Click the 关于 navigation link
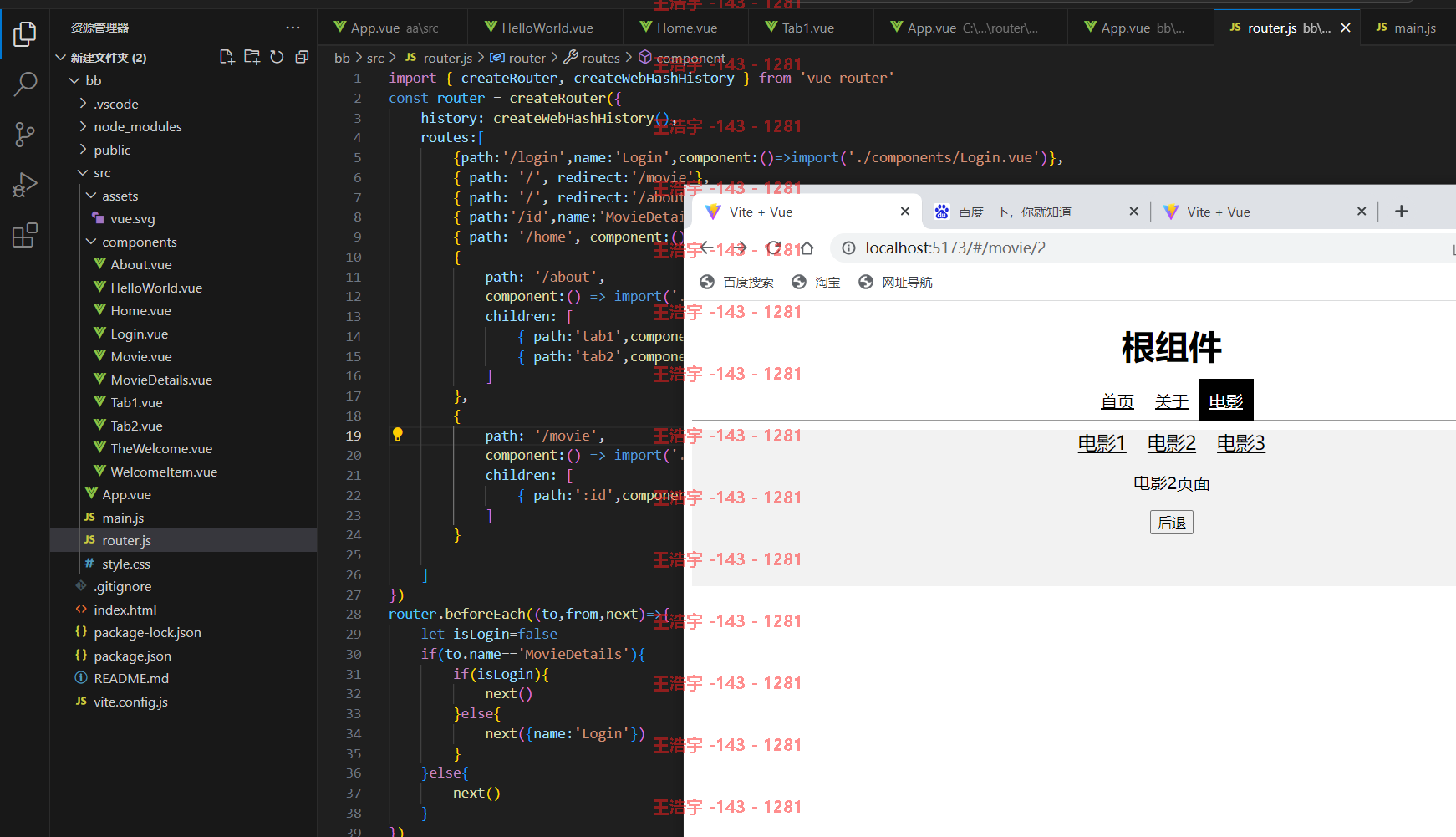 [x=1171, y=401]
